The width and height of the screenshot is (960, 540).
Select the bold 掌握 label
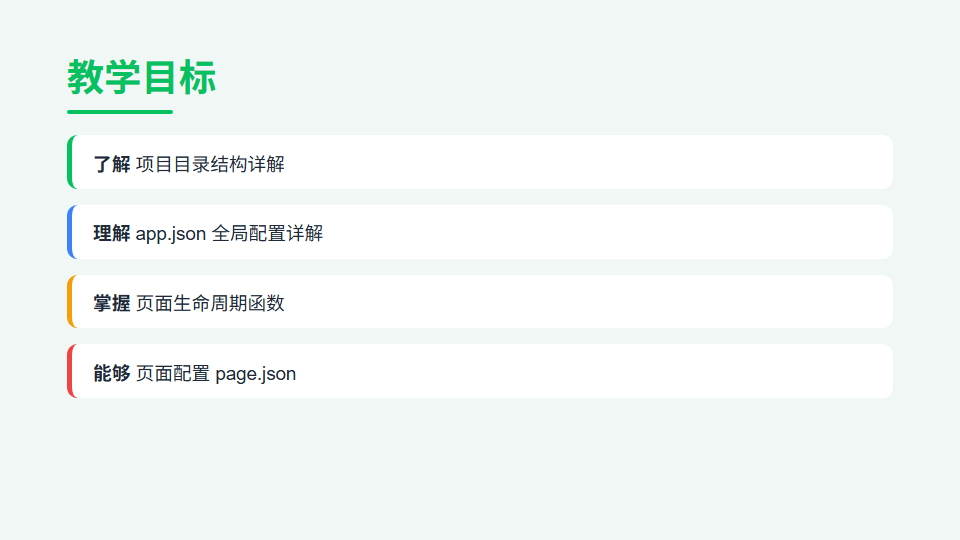[111, 303]
